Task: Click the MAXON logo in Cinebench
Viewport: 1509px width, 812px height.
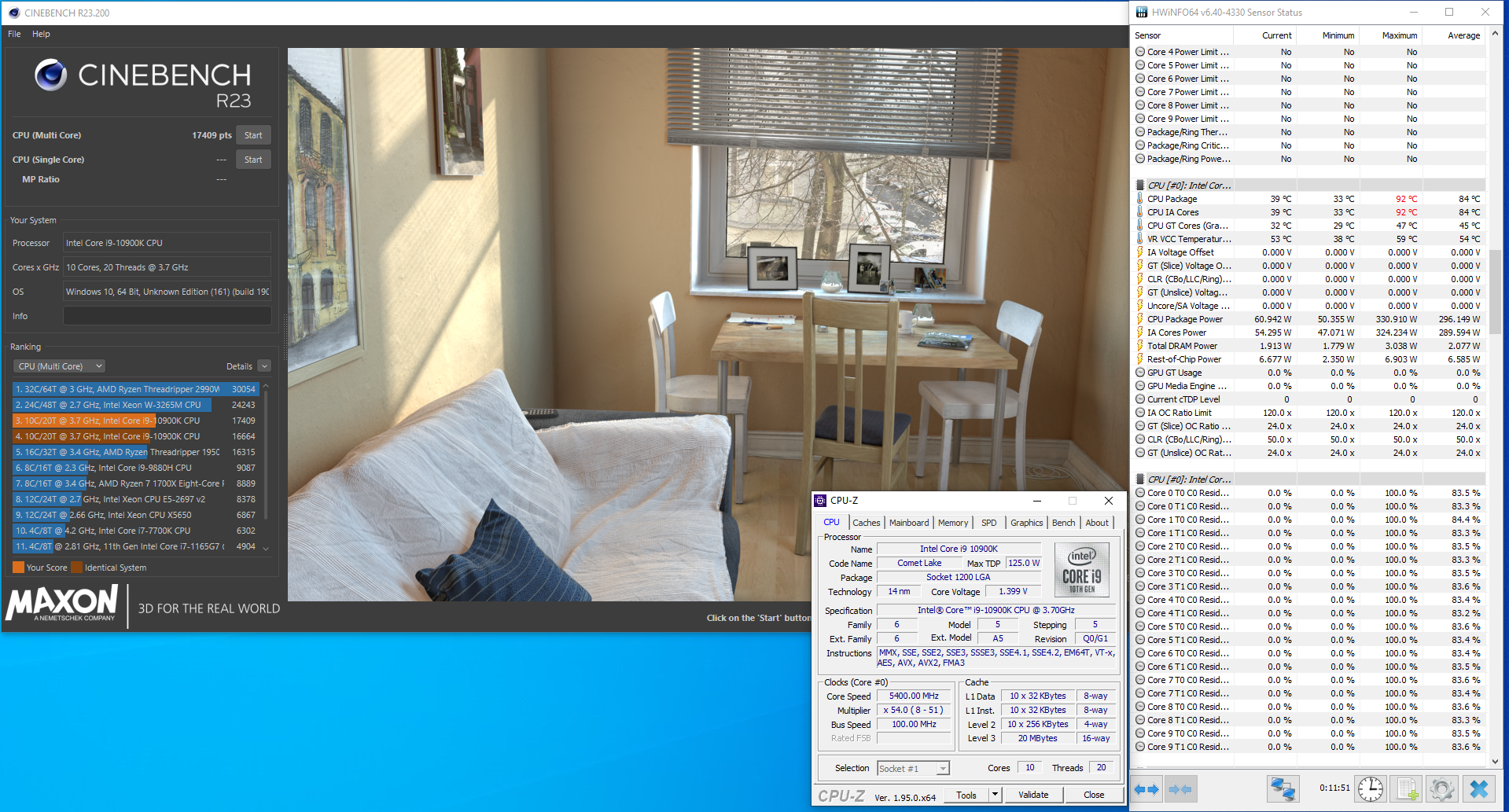Action: tap(62, 604)
